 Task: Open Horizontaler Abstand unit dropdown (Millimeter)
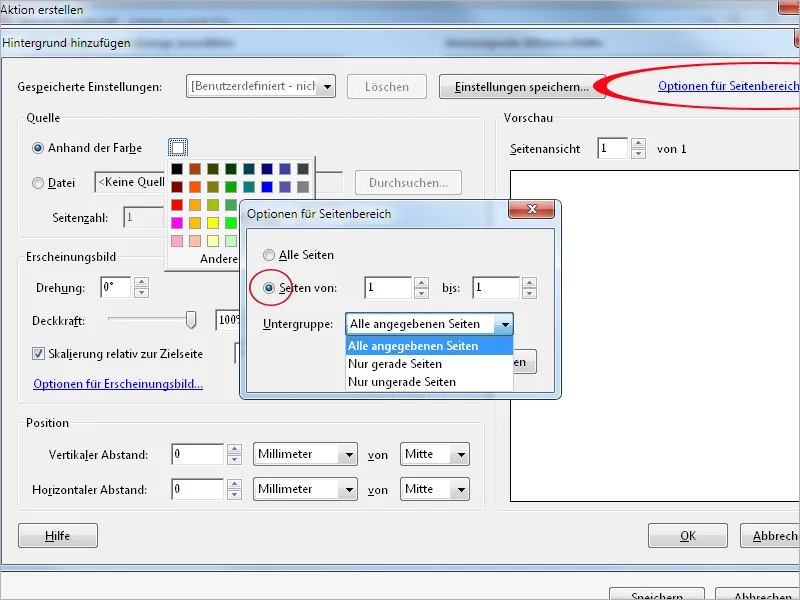(x=305, y=489)
